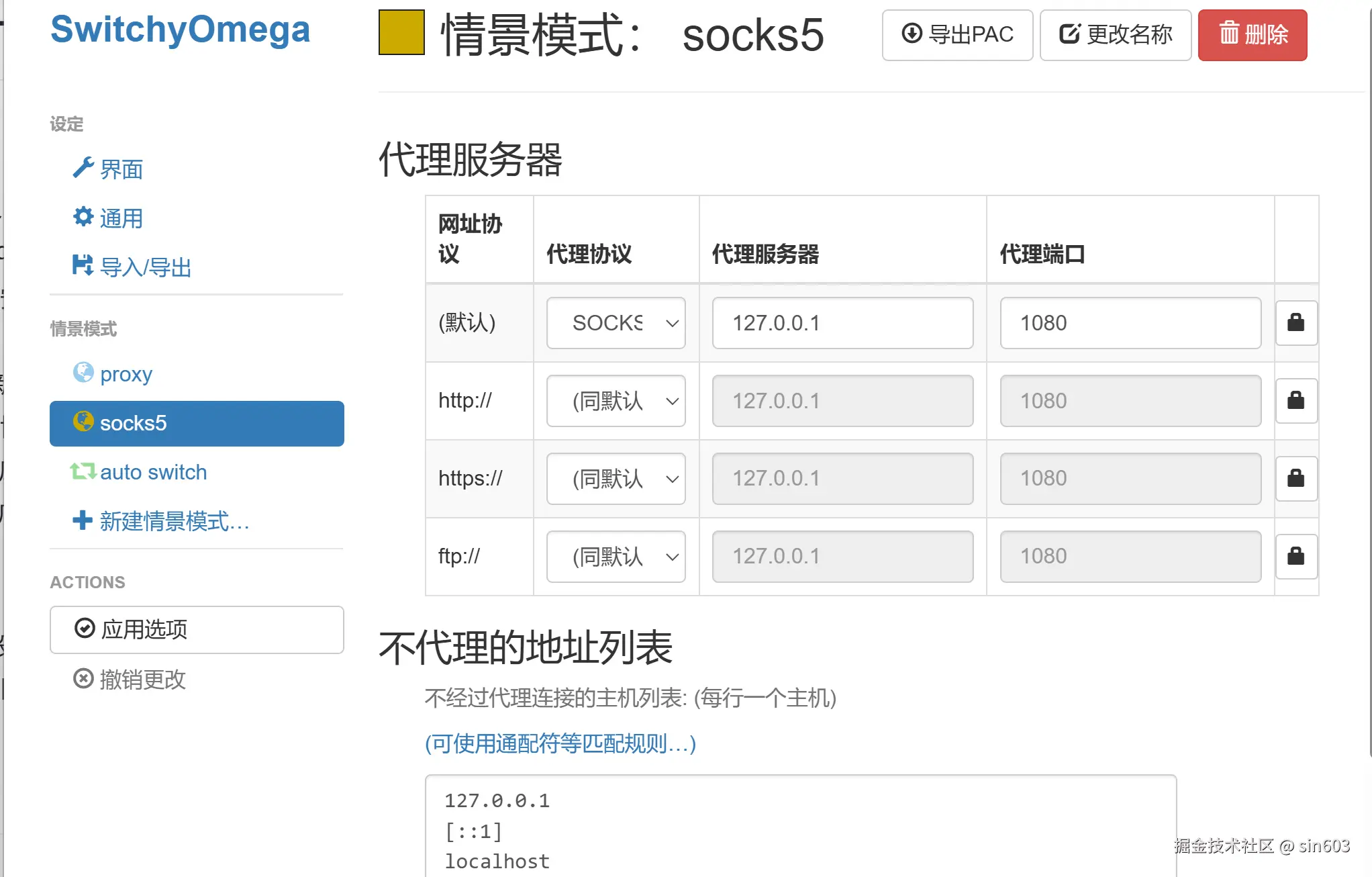Click the auto switch arrows icon
This screenshot has width=1372, height=877.
click(83, 471)
